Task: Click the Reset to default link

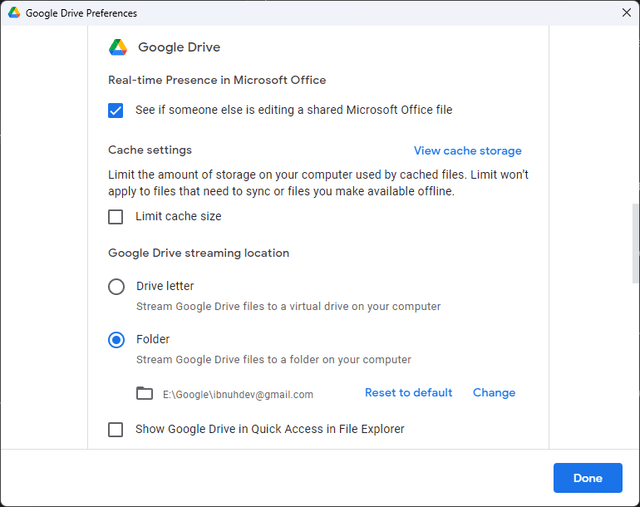Action: coord(409,393)
